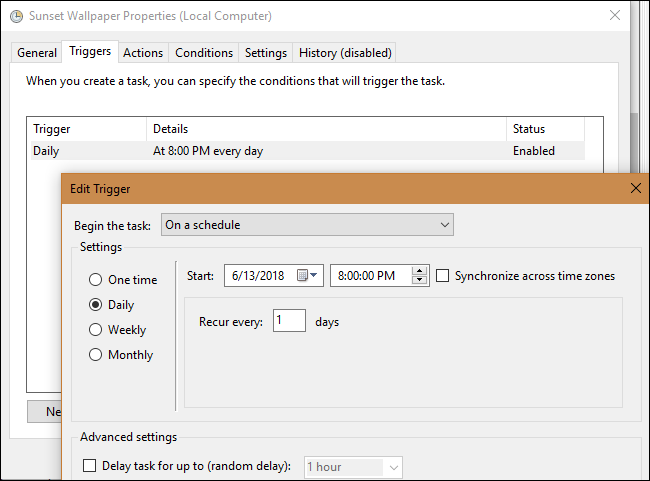Screen dimensions: 650x481
Task: Switch to the Actions tab
Action: pyautogui.click(x=143, y=53)
